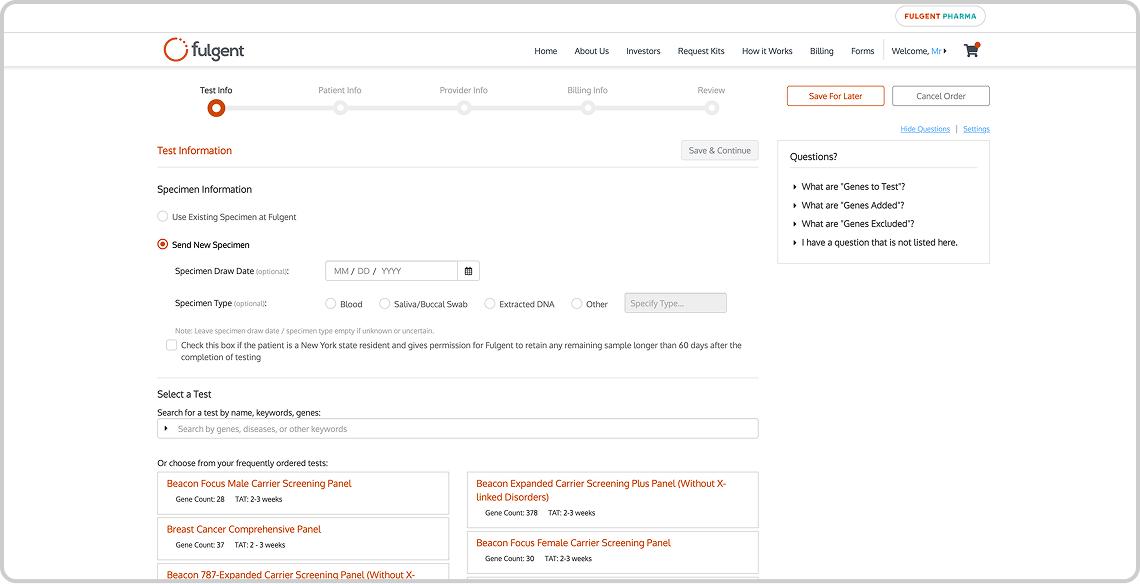Image resolution: width=1140 pixels, height=584 pixels.
Task: Open the Billing menu item
Action: [x=821, y=50]
